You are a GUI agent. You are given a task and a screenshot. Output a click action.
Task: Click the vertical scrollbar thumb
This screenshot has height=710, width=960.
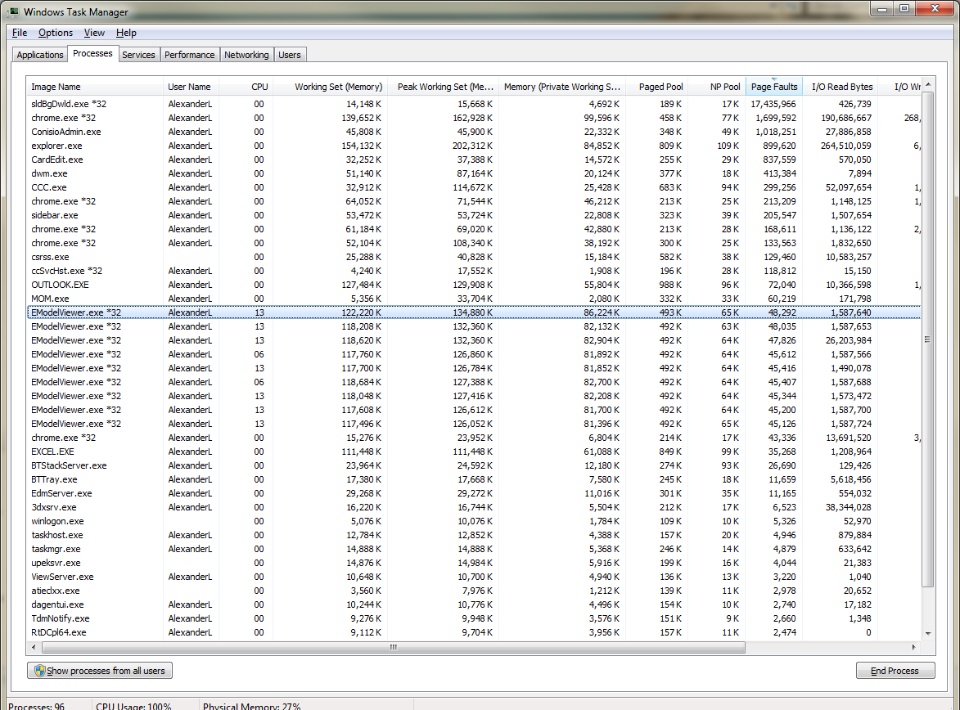tap(928, 339)
